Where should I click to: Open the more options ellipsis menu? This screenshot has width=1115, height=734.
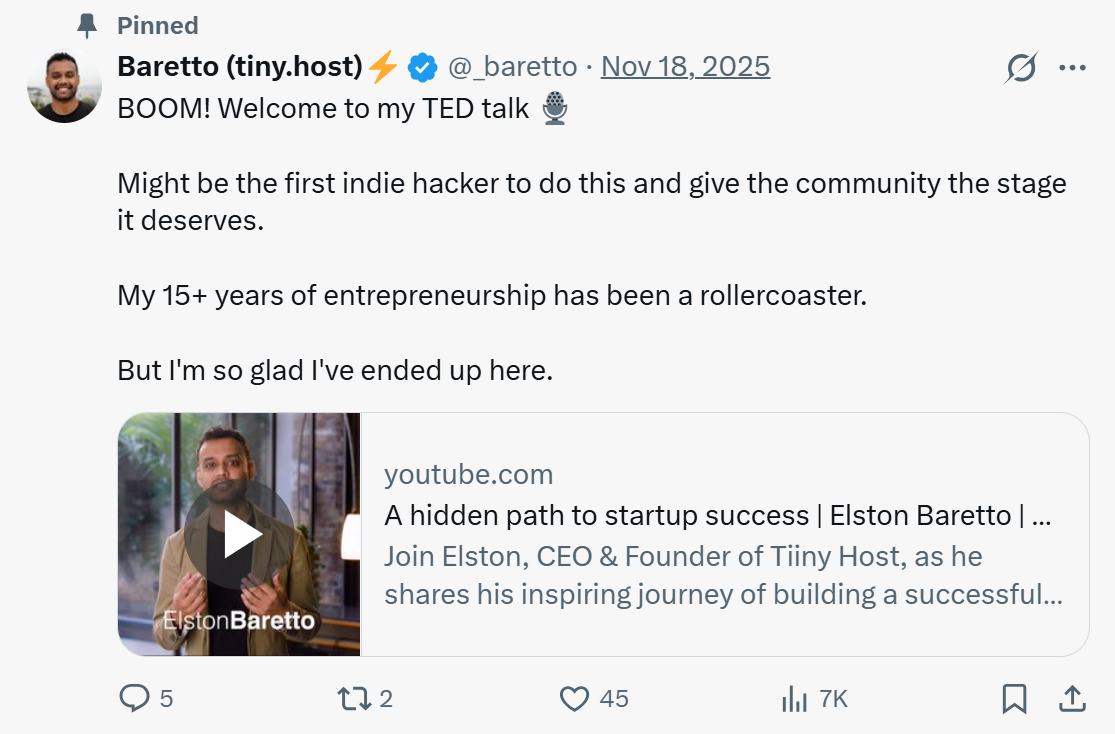click(1073, 67)
